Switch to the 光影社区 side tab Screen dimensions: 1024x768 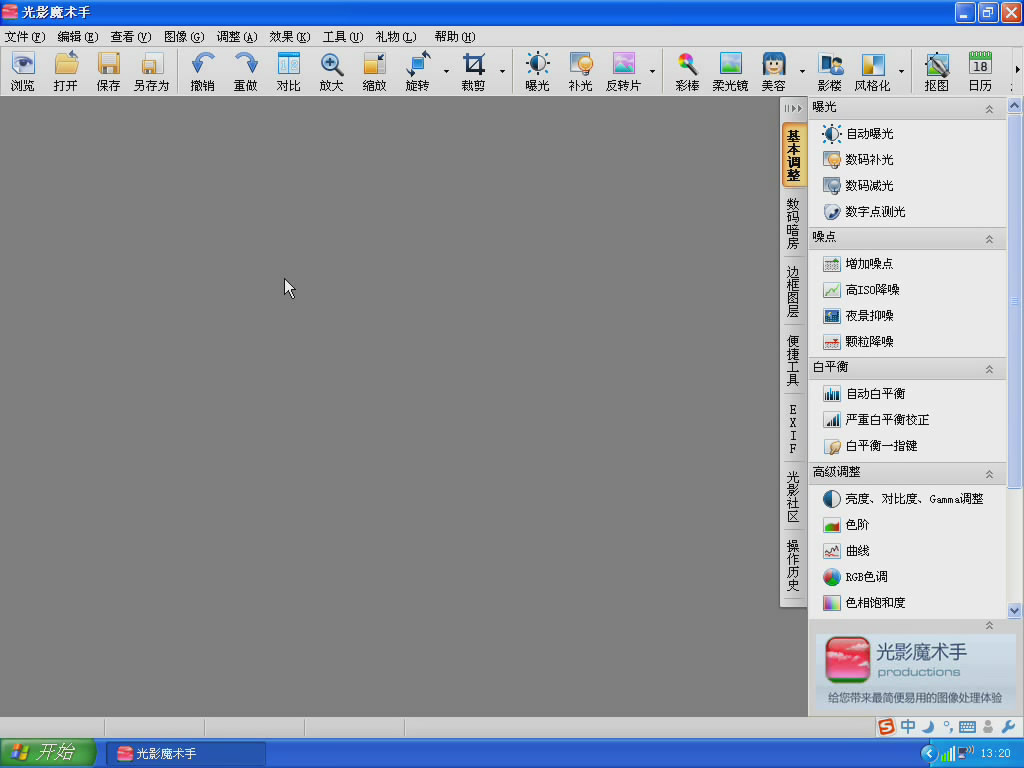click(793, 497)
